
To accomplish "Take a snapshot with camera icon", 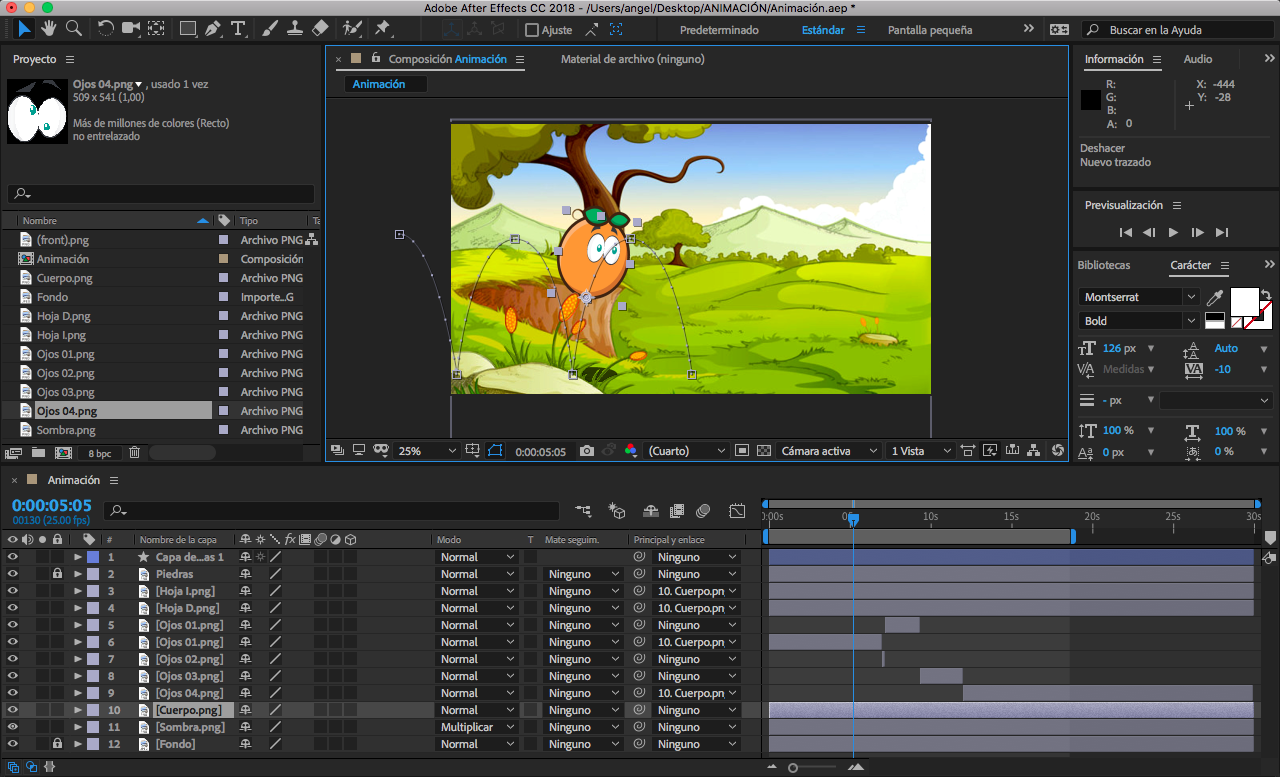I will coord(587,451).
